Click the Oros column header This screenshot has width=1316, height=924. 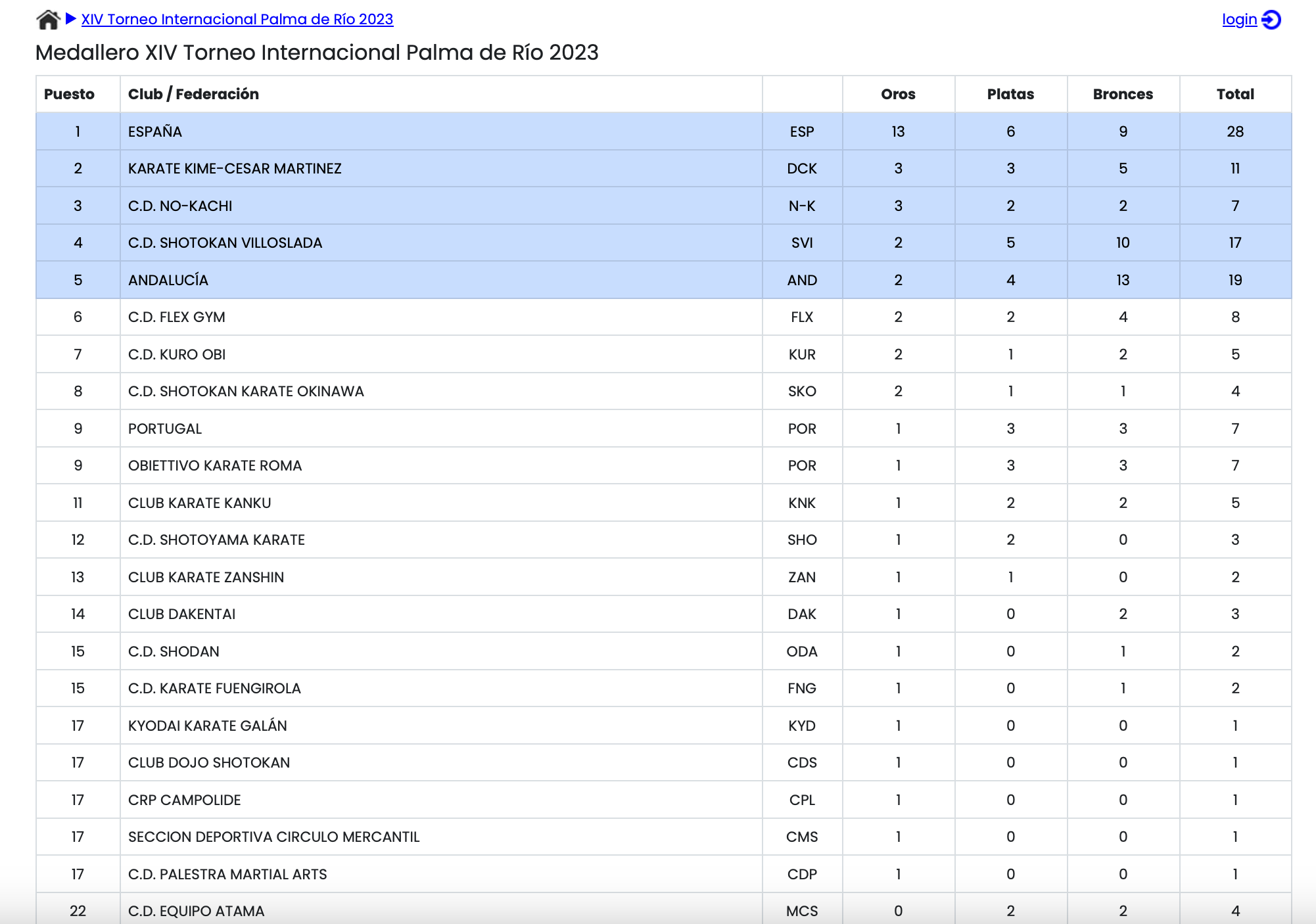(x=898, y=94)
